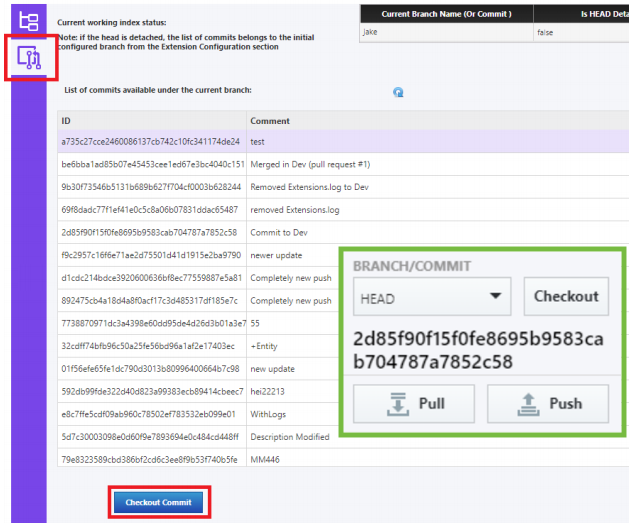
Task: Select commit 'removed Extensions.log' row
Action: pos(343,210)
